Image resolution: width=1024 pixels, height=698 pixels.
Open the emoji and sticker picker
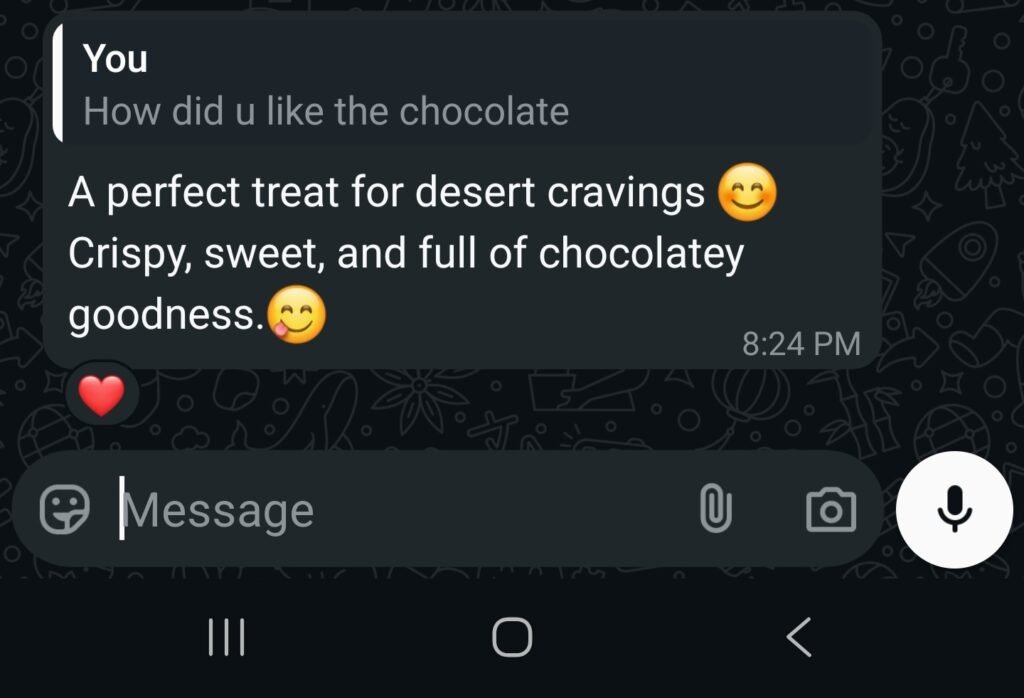[x=65, y=509]
